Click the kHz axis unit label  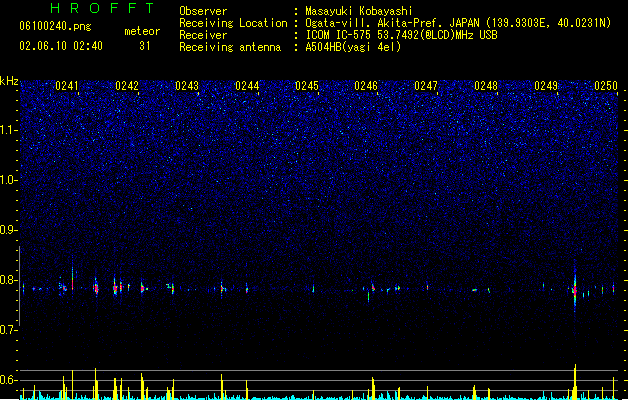coord(9,81)
